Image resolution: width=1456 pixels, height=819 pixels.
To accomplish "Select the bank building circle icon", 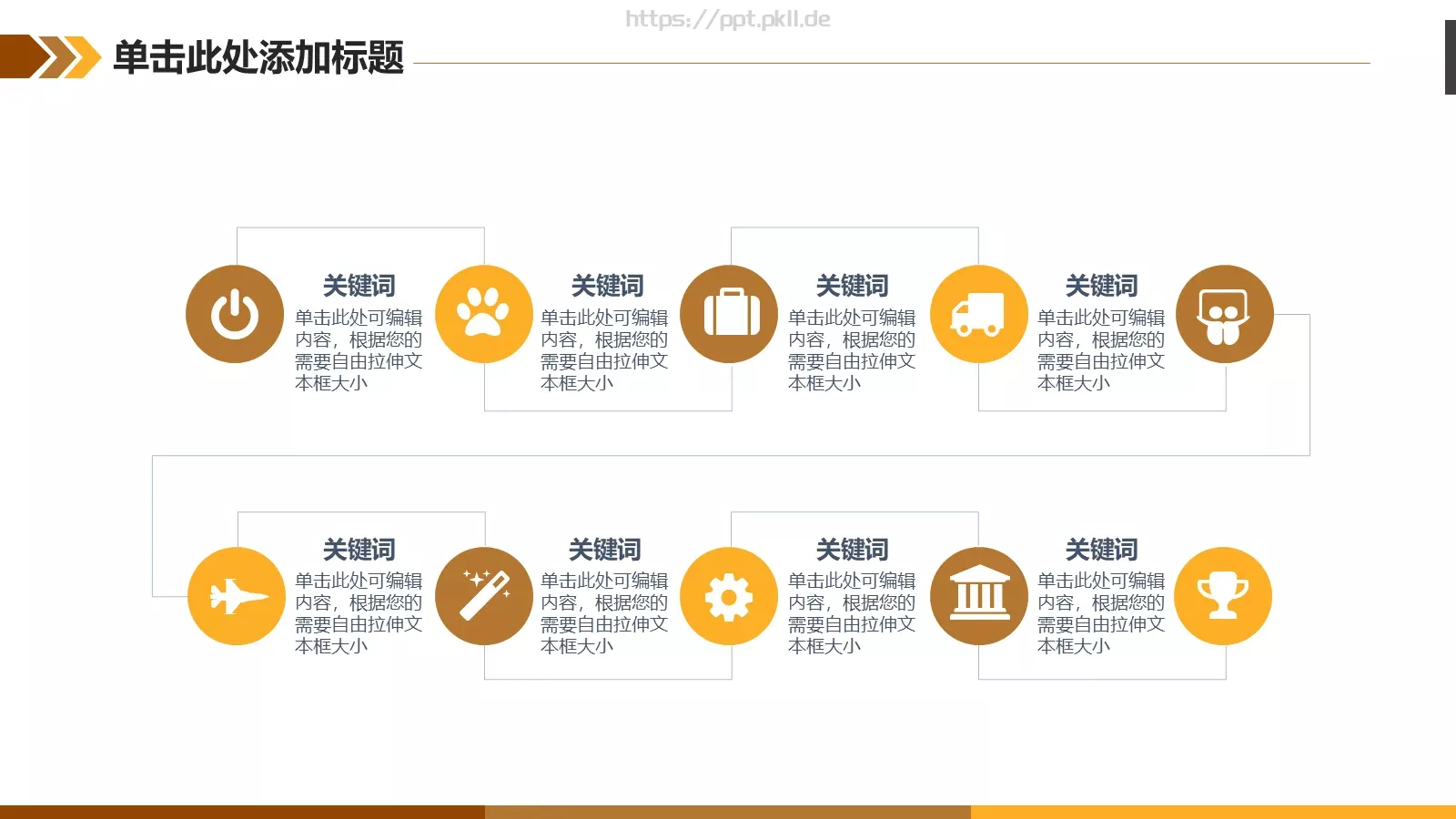I will click(979, 596).
